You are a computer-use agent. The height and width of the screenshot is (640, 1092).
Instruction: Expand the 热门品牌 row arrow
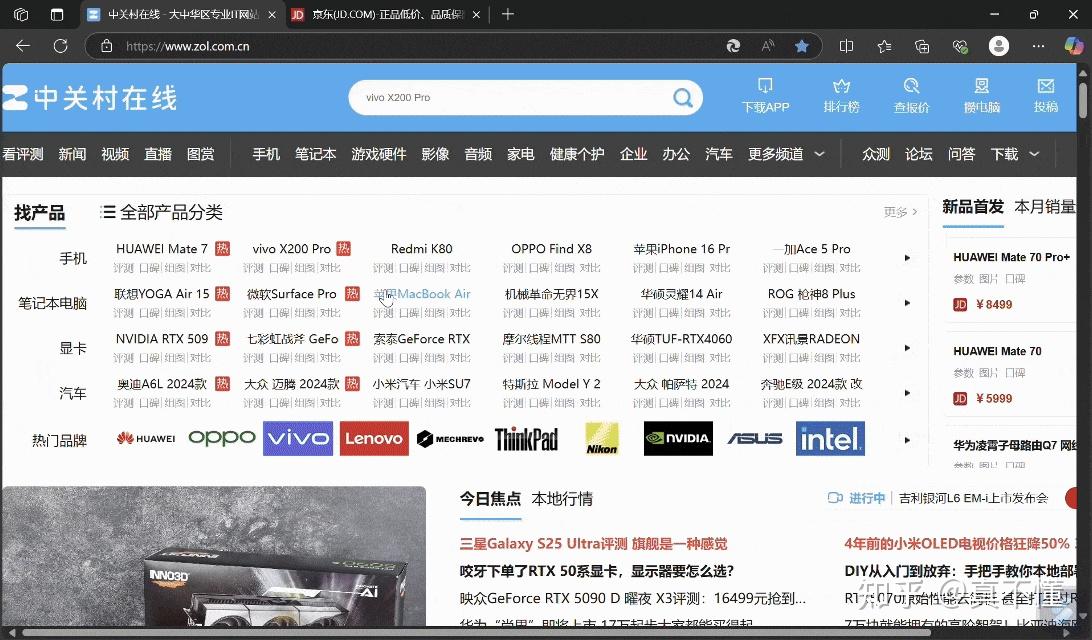[907, 440]
